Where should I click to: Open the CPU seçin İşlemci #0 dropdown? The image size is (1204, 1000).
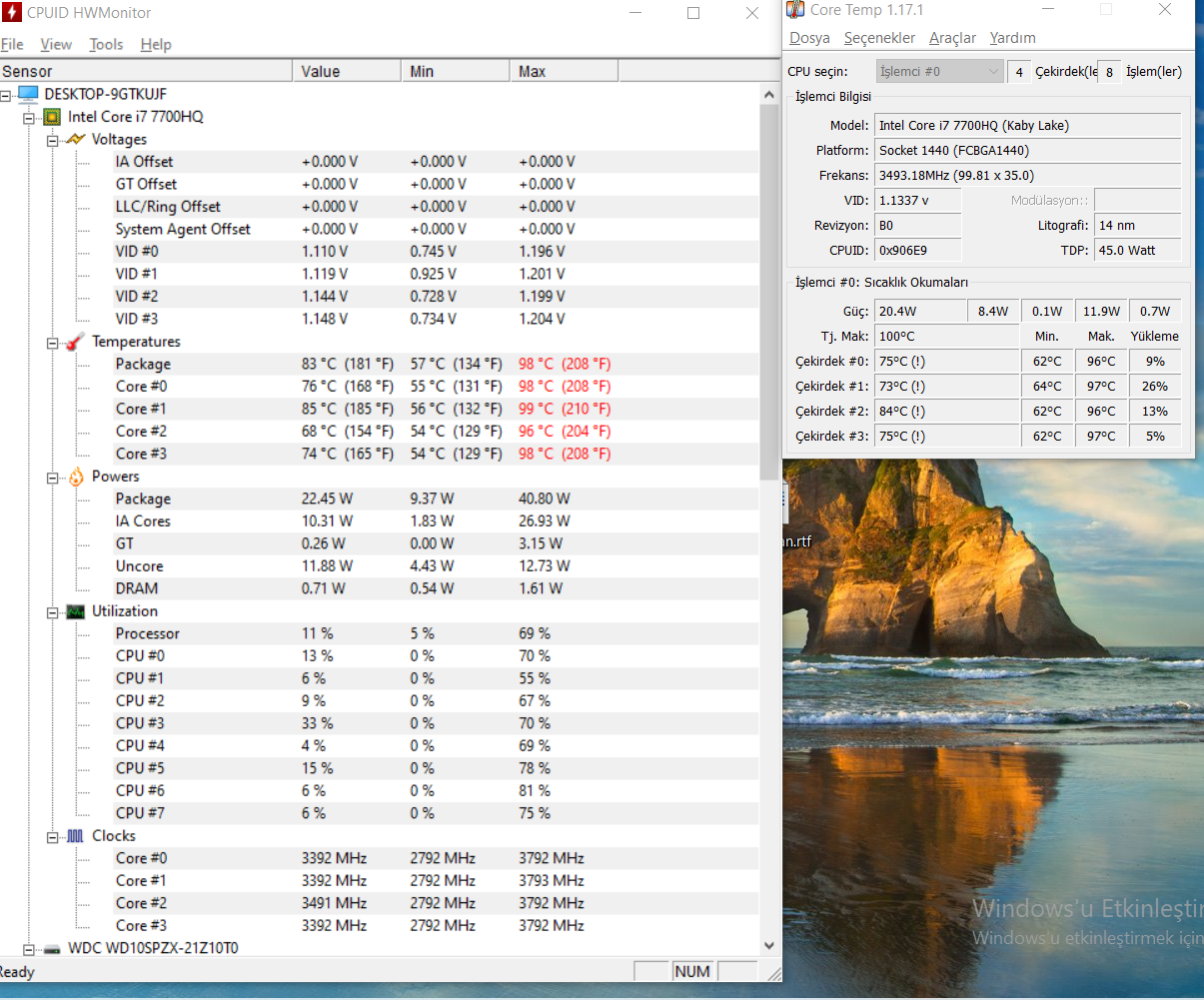click(x=939, y=71)
